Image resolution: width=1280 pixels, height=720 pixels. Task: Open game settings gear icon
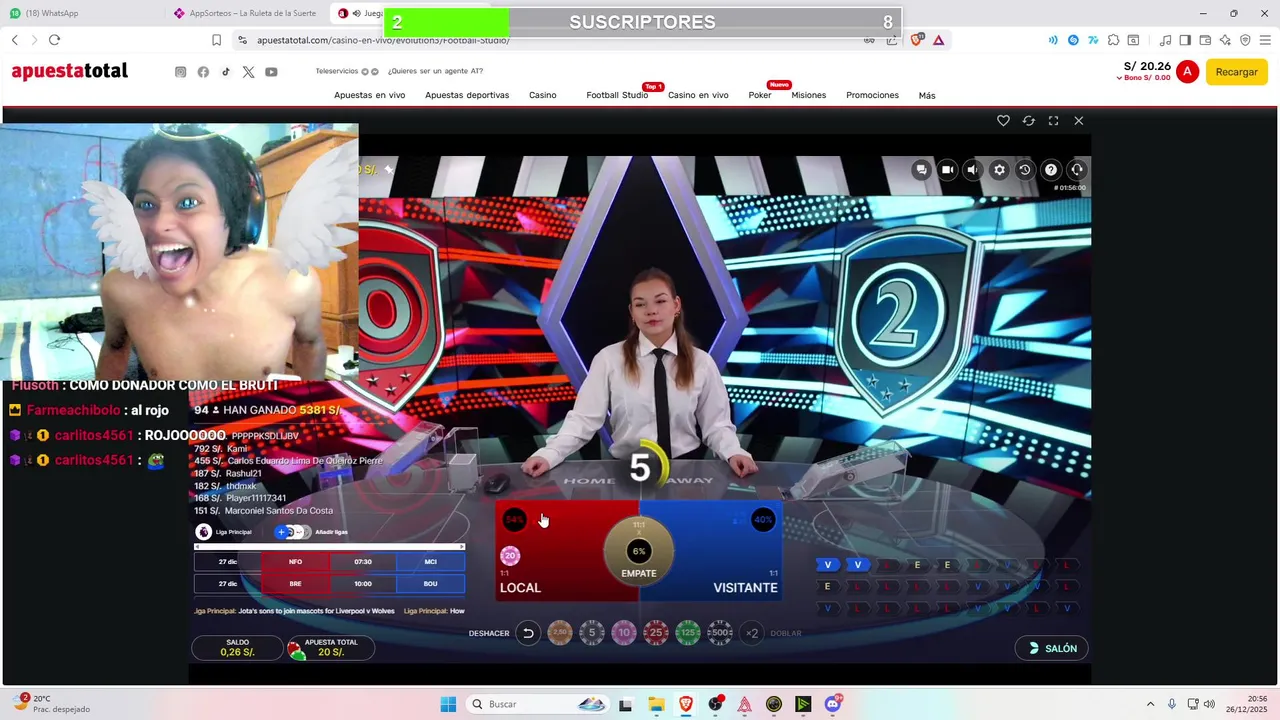[999, 170]
